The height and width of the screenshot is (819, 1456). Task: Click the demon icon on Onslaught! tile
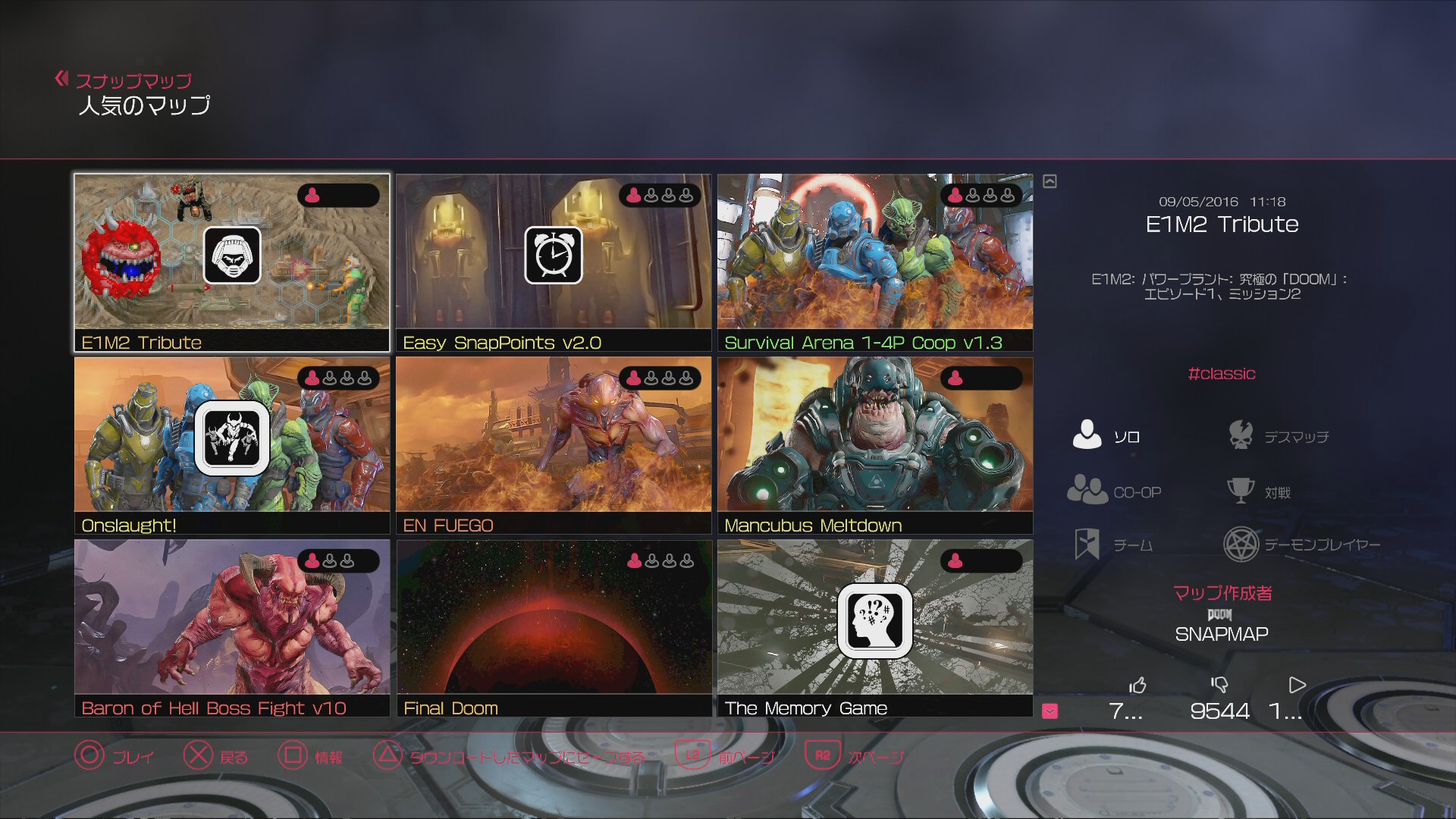click(x=232, y=438)
